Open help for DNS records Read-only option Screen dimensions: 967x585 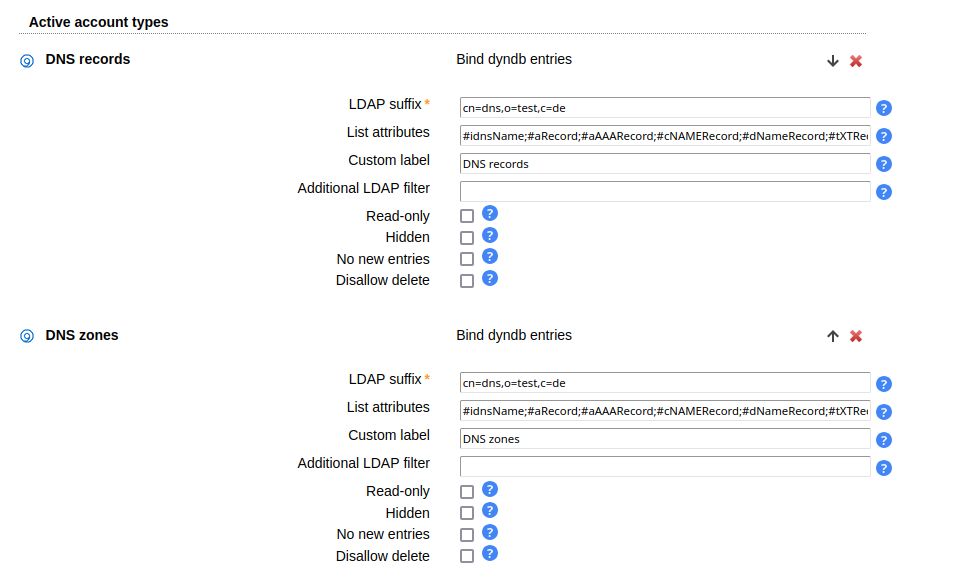490,214
